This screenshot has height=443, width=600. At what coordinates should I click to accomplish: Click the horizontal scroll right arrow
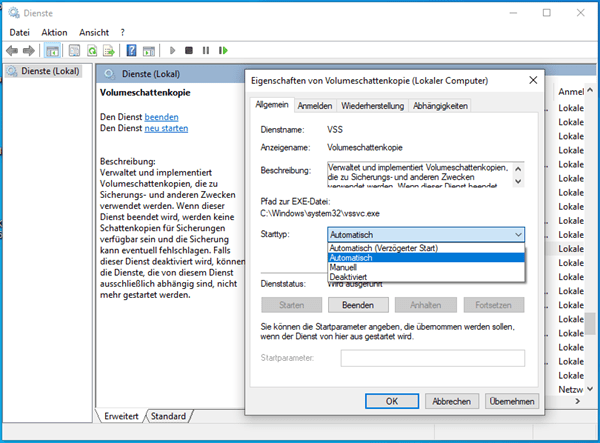point(578,401)
